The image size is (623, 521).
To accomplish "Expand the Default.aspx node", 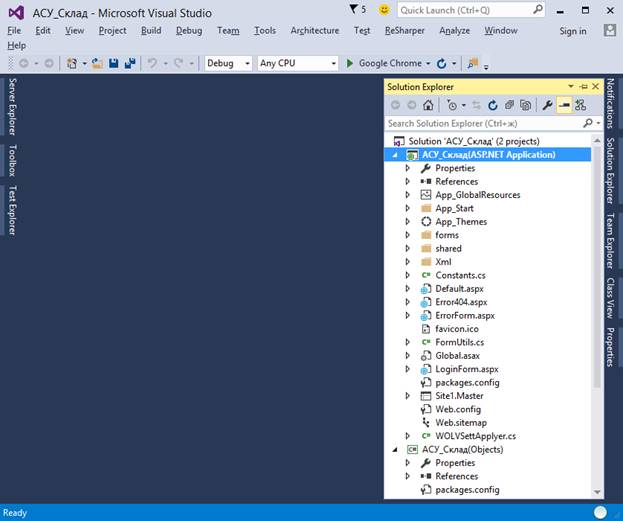I will pos(407,289).
